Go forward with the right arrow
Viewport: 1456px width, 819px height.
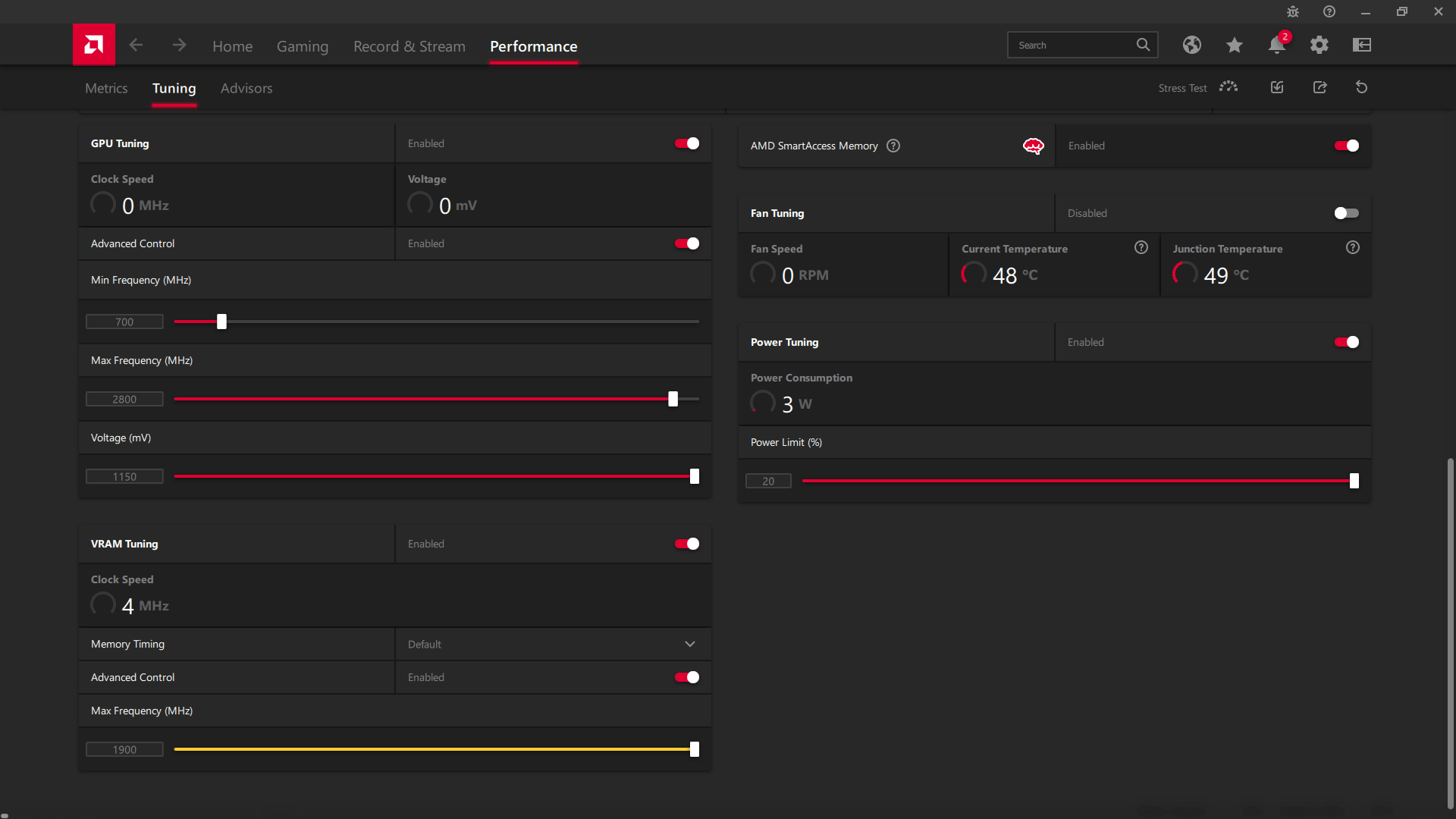(x=179, y=45)
